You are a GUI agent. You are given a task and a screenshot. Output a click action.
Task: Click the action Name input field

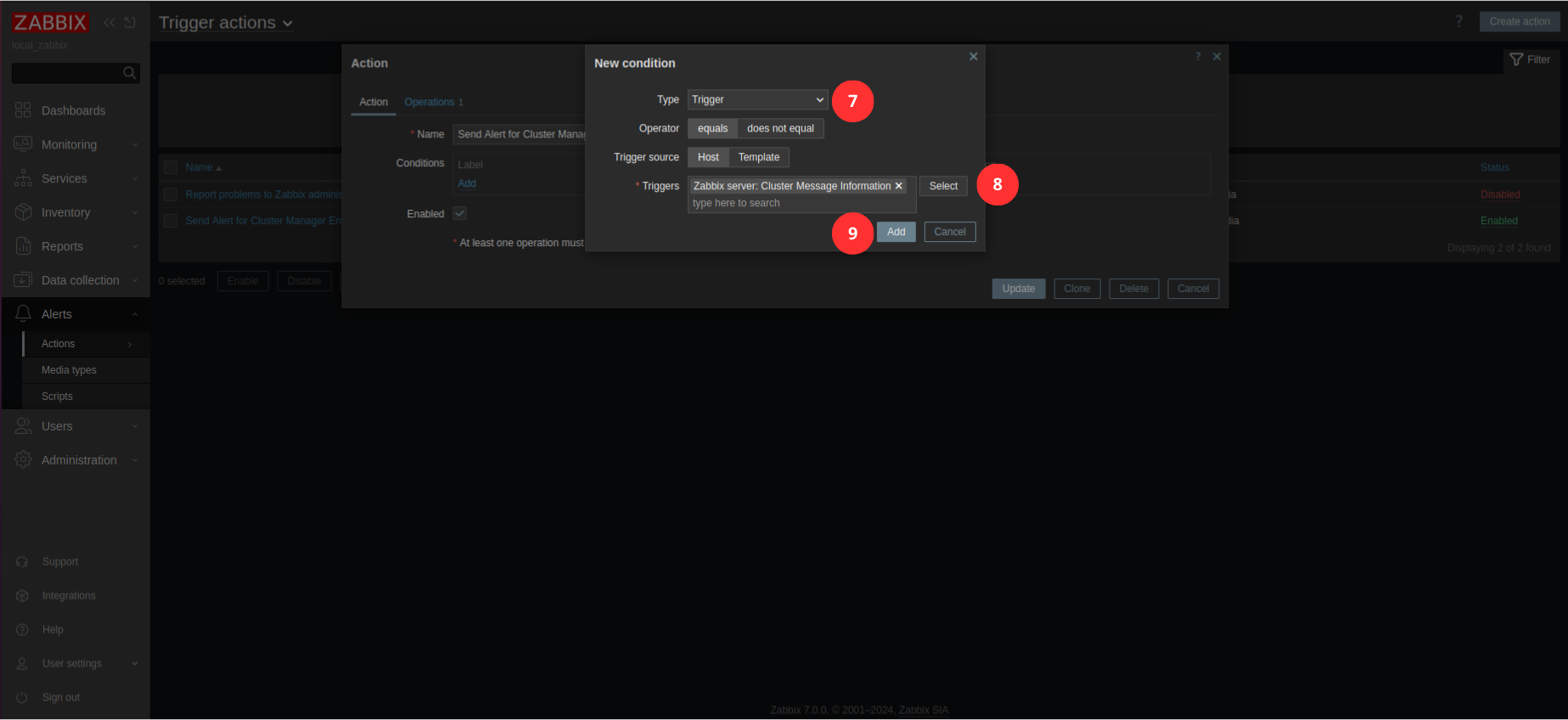pyautogui.click(x=520, y=134)
